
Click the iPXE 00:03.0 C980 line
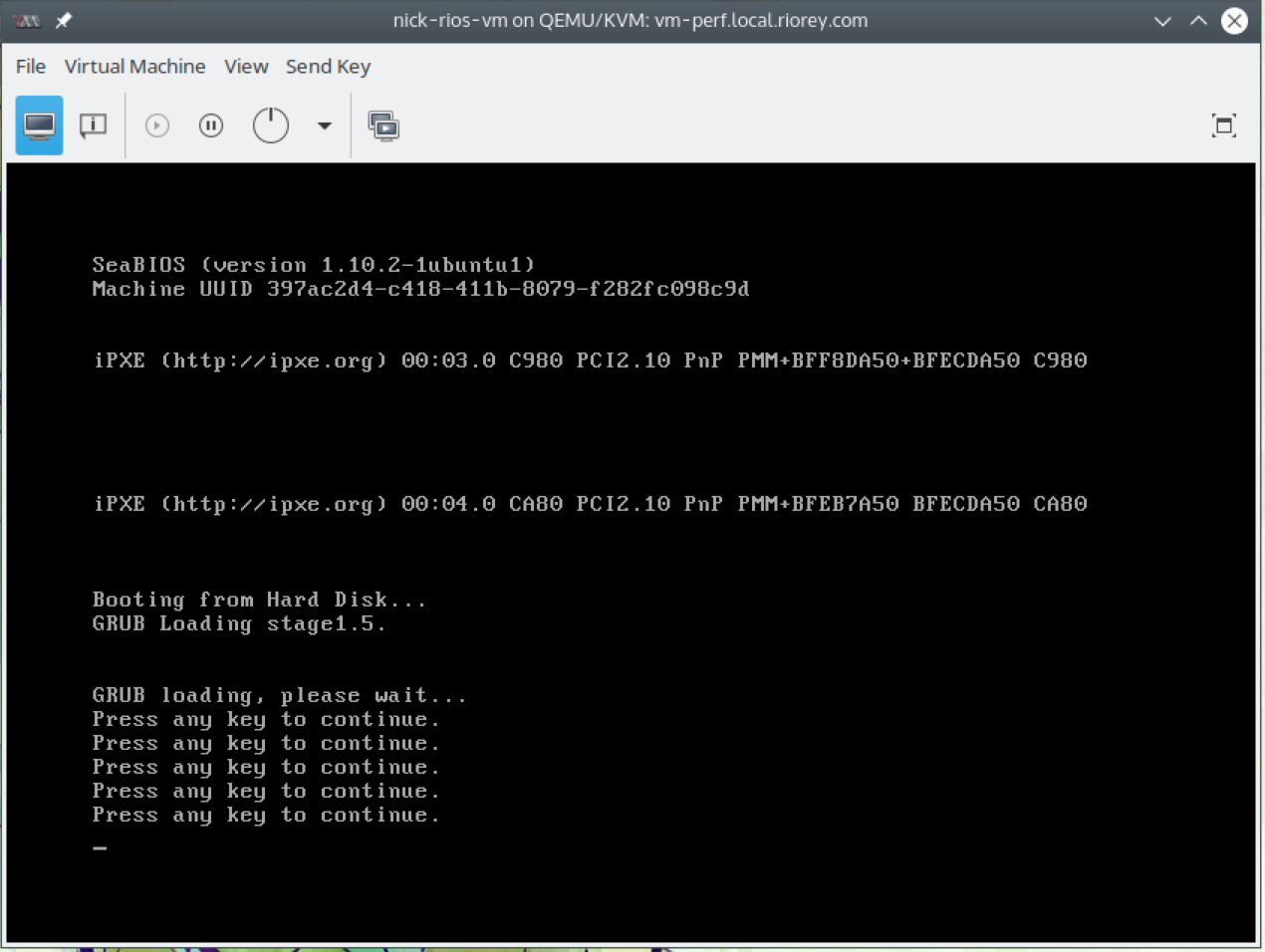(590, 360)
